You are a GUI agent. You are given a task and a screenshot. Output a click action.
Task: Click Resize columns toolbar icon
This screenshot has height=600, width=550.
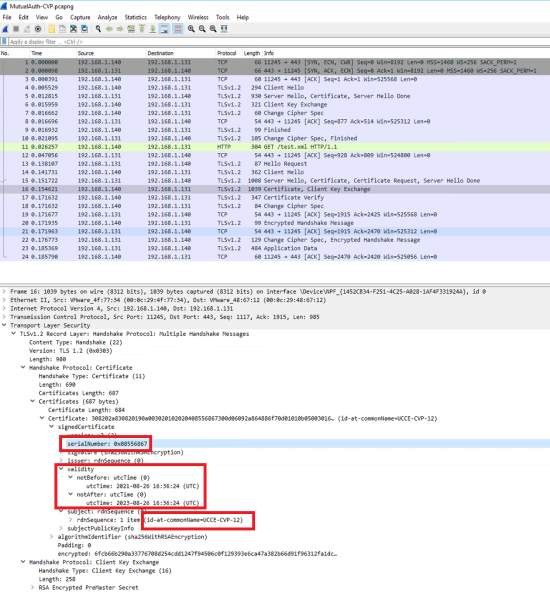coord(224,29)
